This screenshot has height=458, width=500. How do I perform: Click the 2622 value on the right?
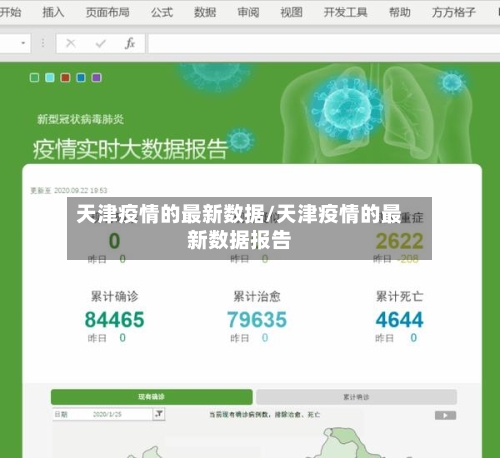click(x=399, y=241)
